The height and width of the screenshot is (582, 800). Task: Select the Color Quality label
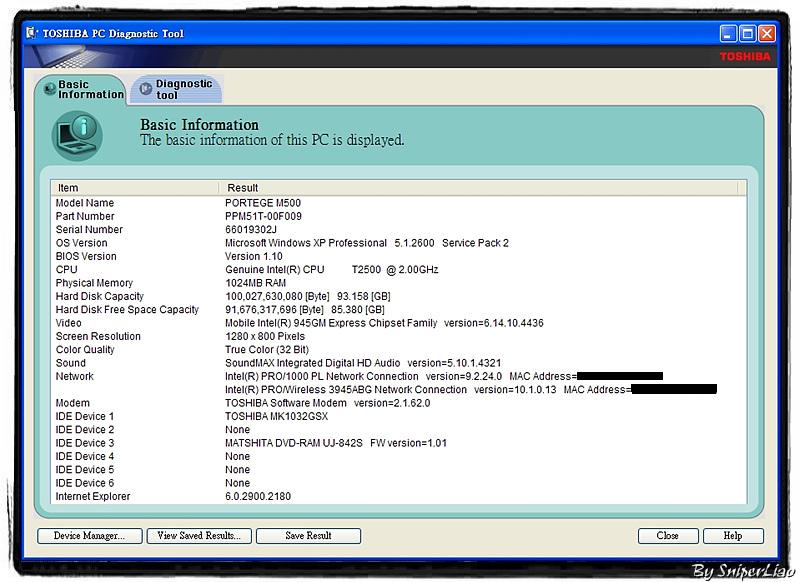tap(85, 349)
